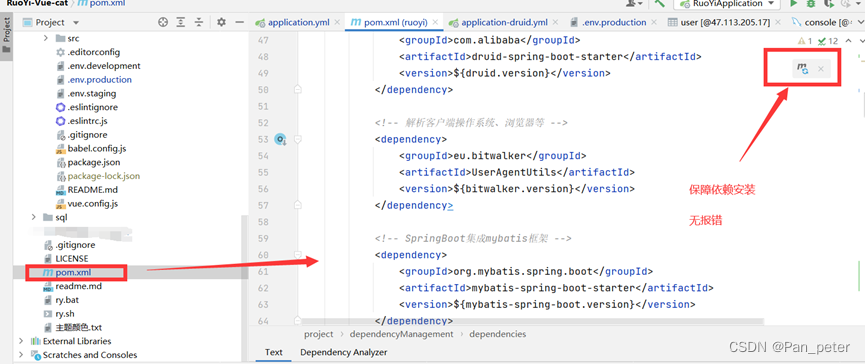Close the application-druid.yml tab
Image resolution: width=865 pixels, height=364 pixels.
coord(555,23)
